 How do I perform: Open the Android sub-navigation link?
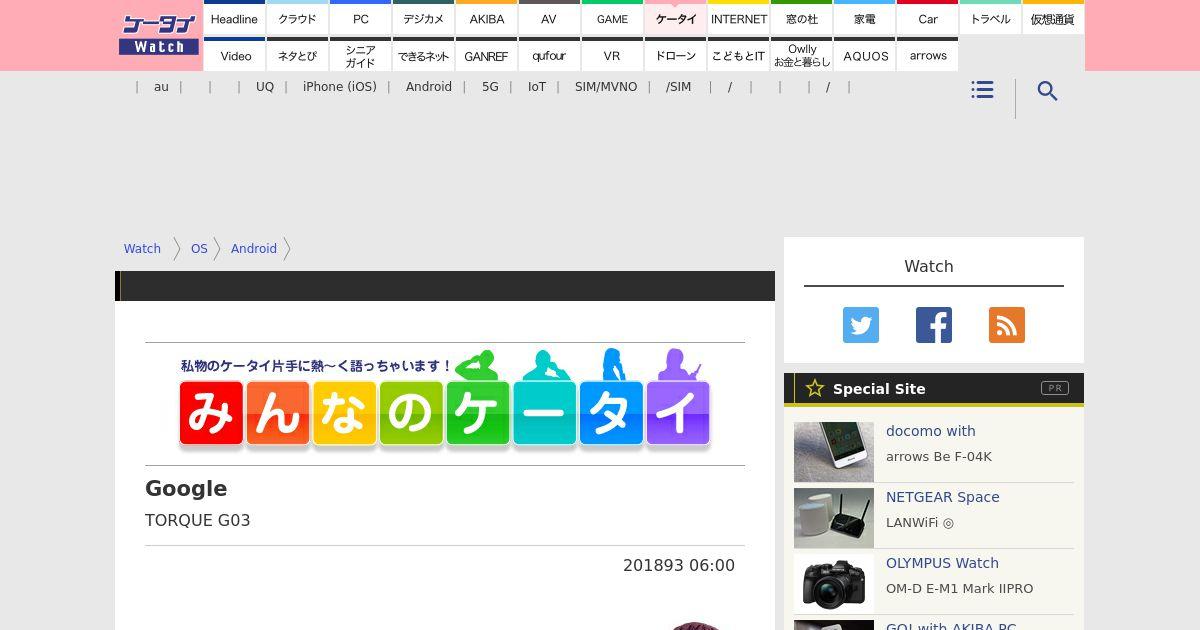pyautogui.click(x=429, y=87)
